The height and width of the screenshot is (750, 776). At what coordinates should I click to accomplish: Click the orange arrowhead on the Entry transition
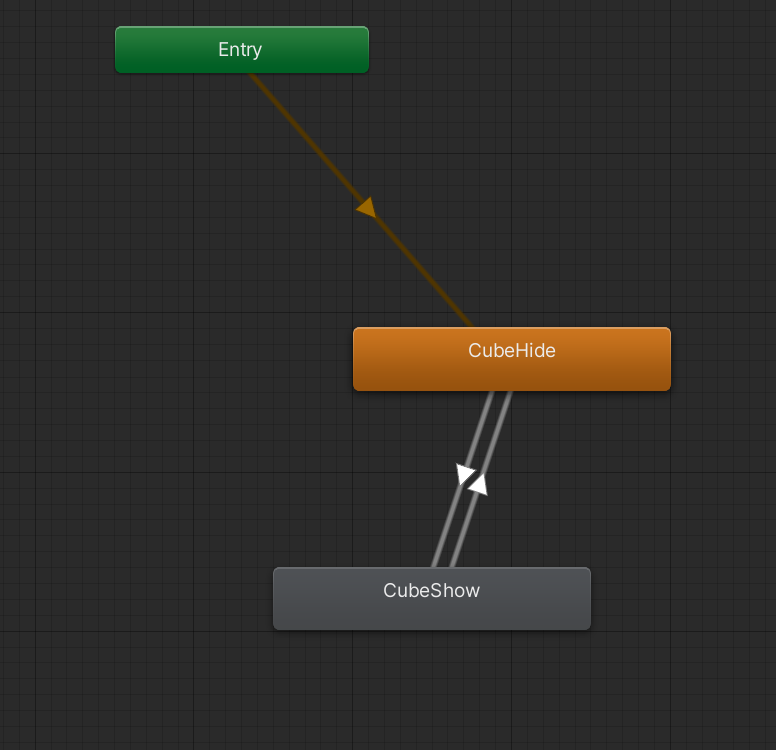(366, 207)
